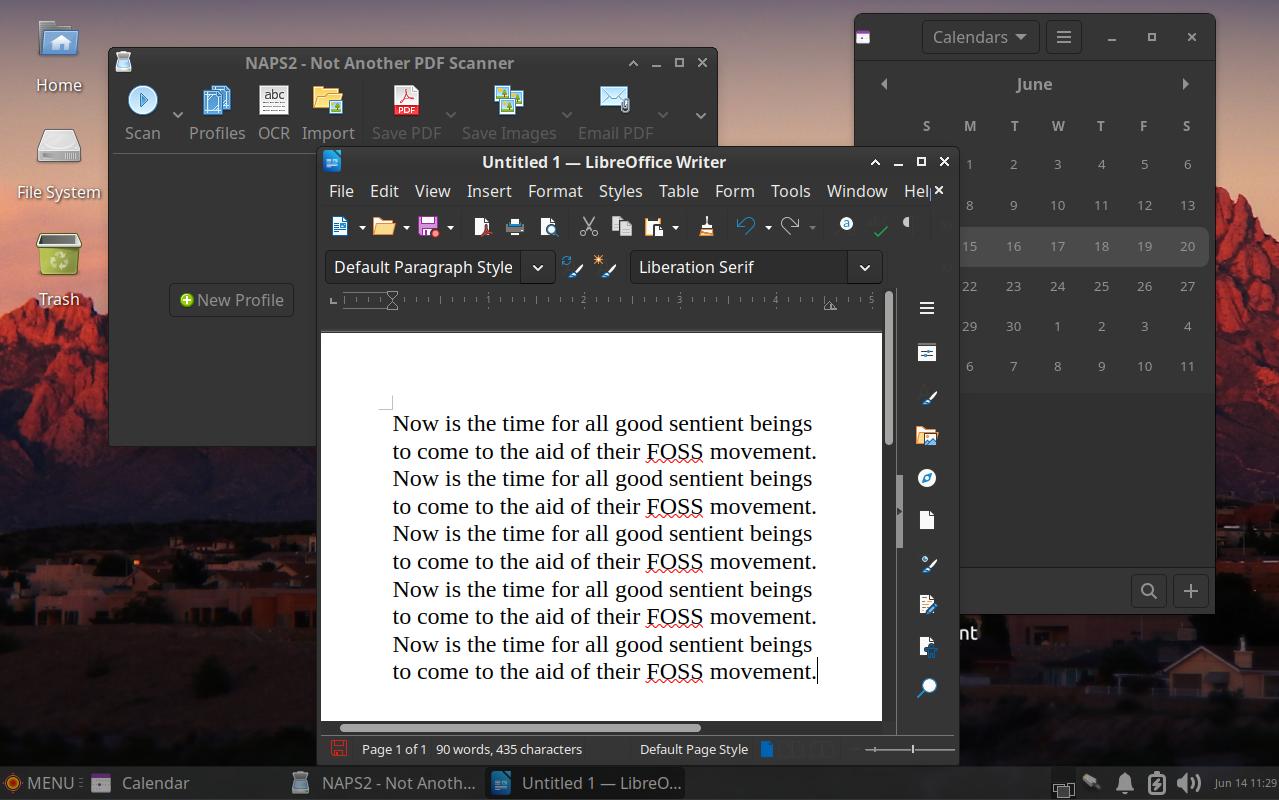This screenshot has height=800, width=1279.
Task: Click document-modified save indicator in status bar
Action: [339, 748]
